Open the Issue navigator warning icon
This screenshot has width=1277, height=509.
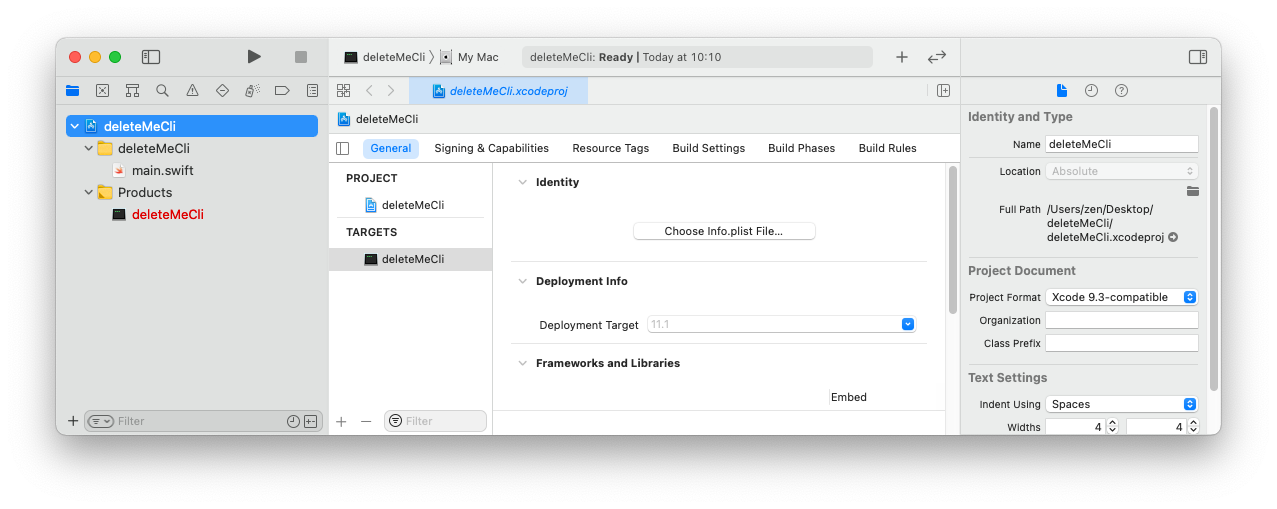(x=192, y=90)
